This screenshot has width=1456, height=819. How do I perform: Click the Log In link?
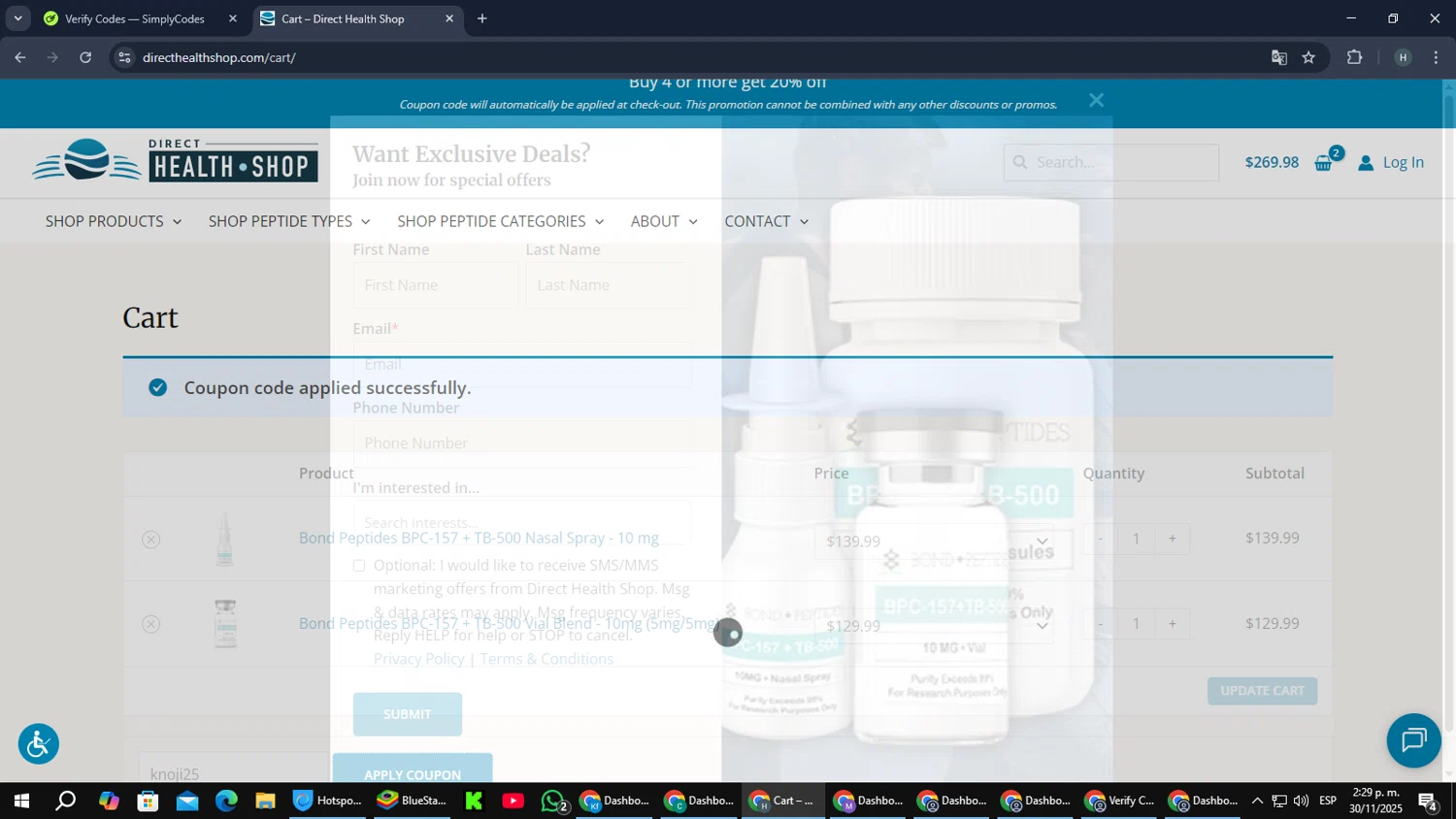[x=1404, y=162]
